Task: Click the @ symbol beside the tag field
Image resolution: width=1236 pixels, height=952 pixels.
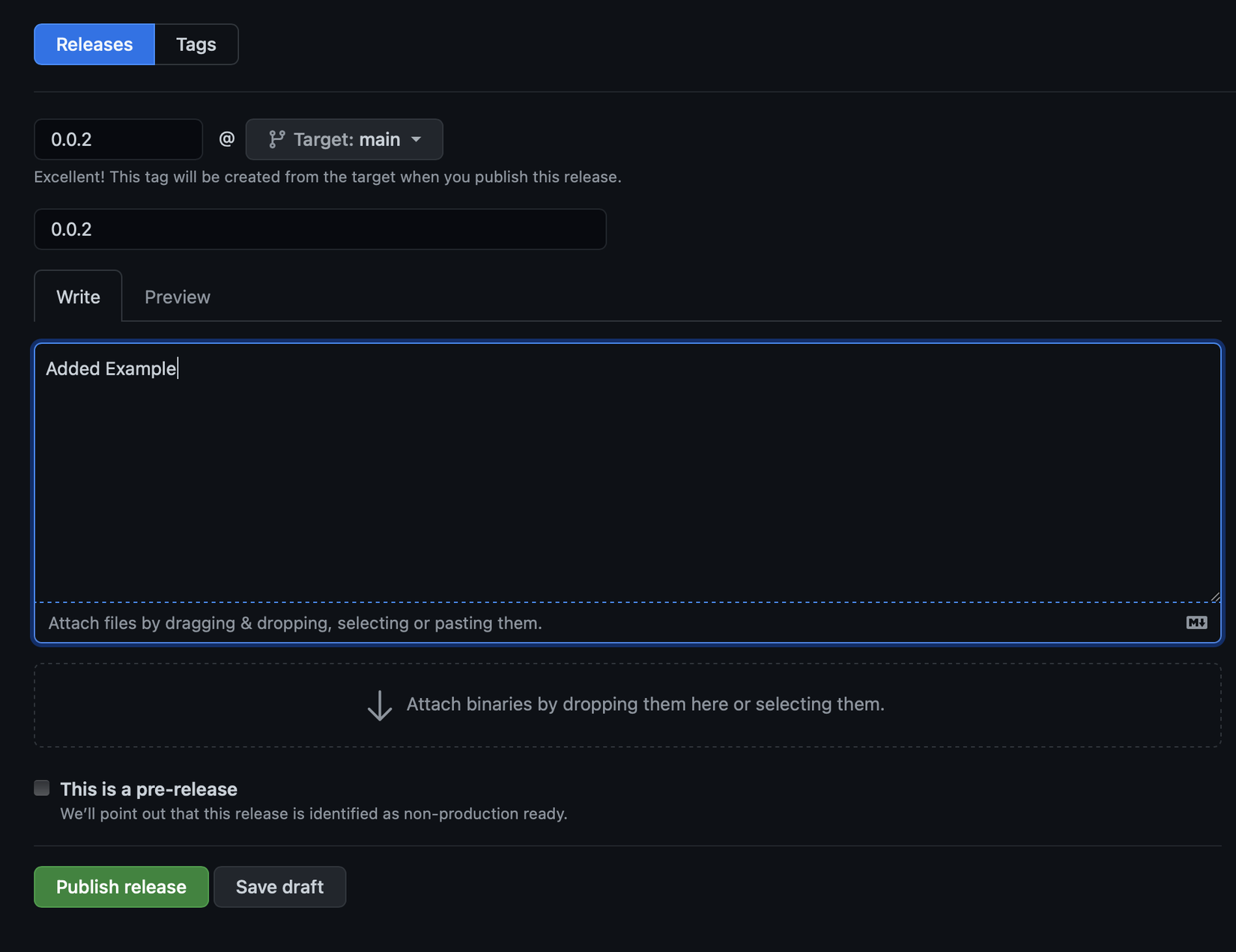Action: tap(226, 139)
